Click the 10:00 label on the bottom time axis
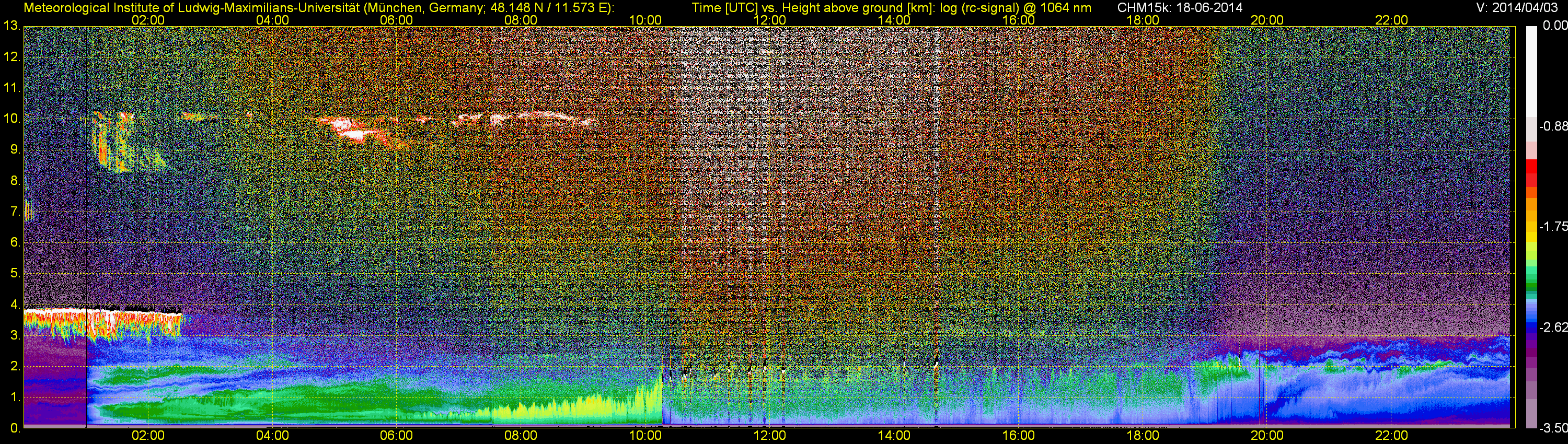Image resolution: width=1568 pixels, height=444 pixels. point(645,436)
